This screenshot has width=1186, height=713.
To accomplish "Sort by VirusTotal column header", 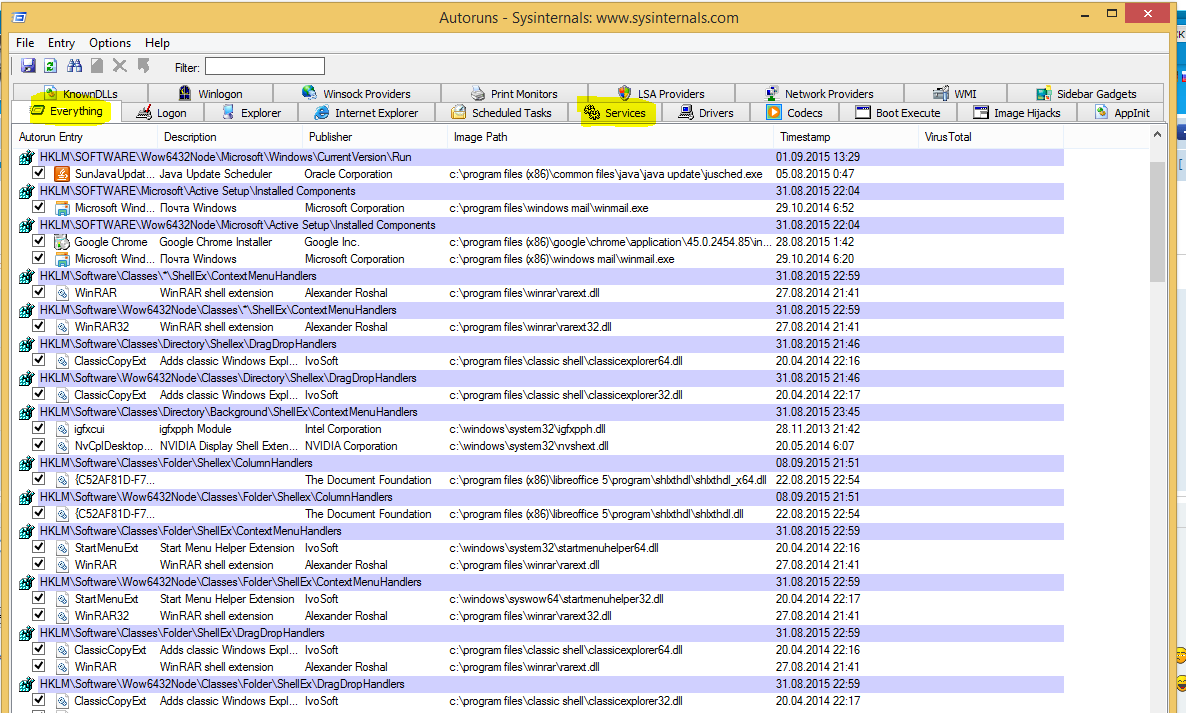I will pos(992,137).
